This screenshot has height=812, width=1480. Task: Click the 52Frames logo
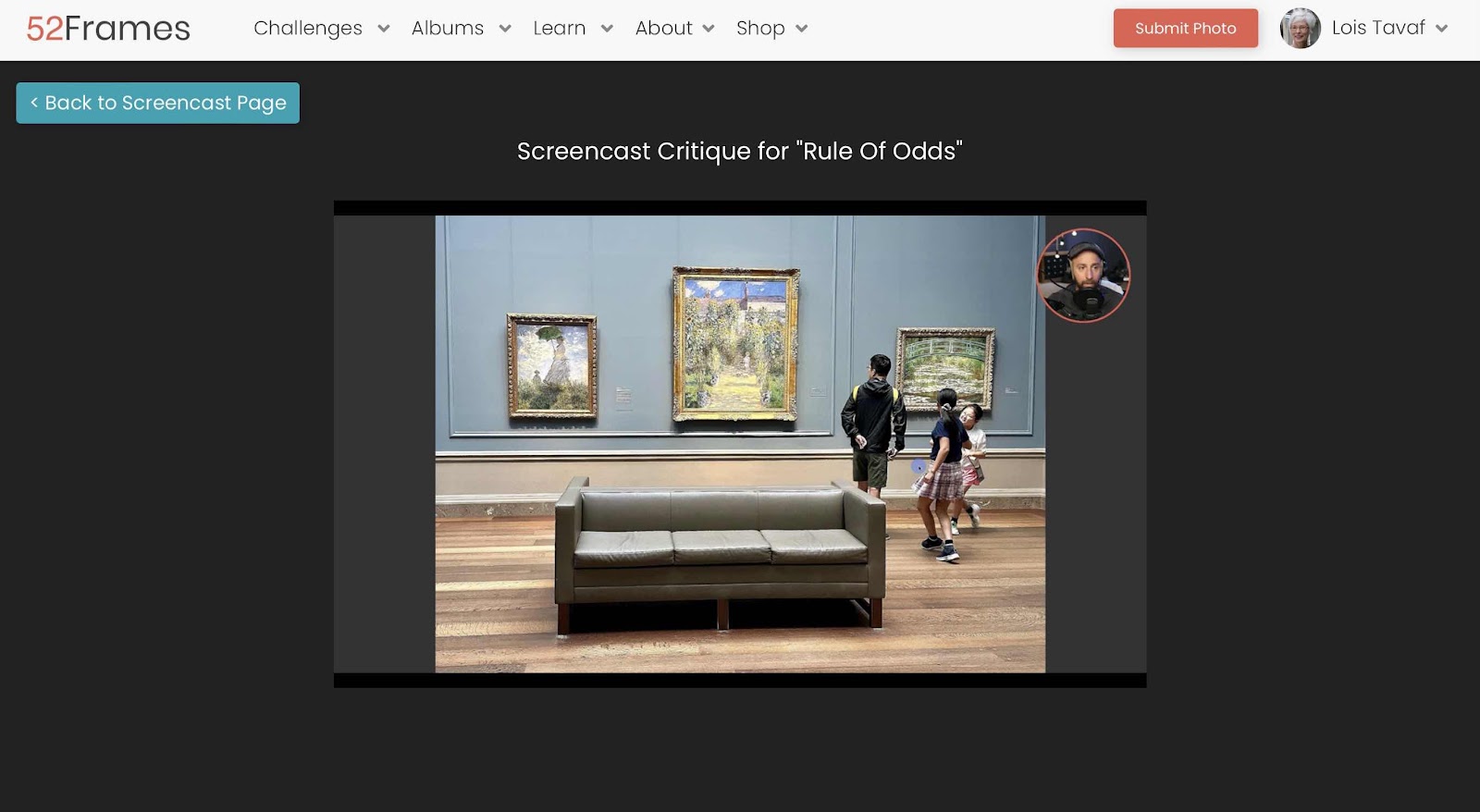tap(108, 29)
